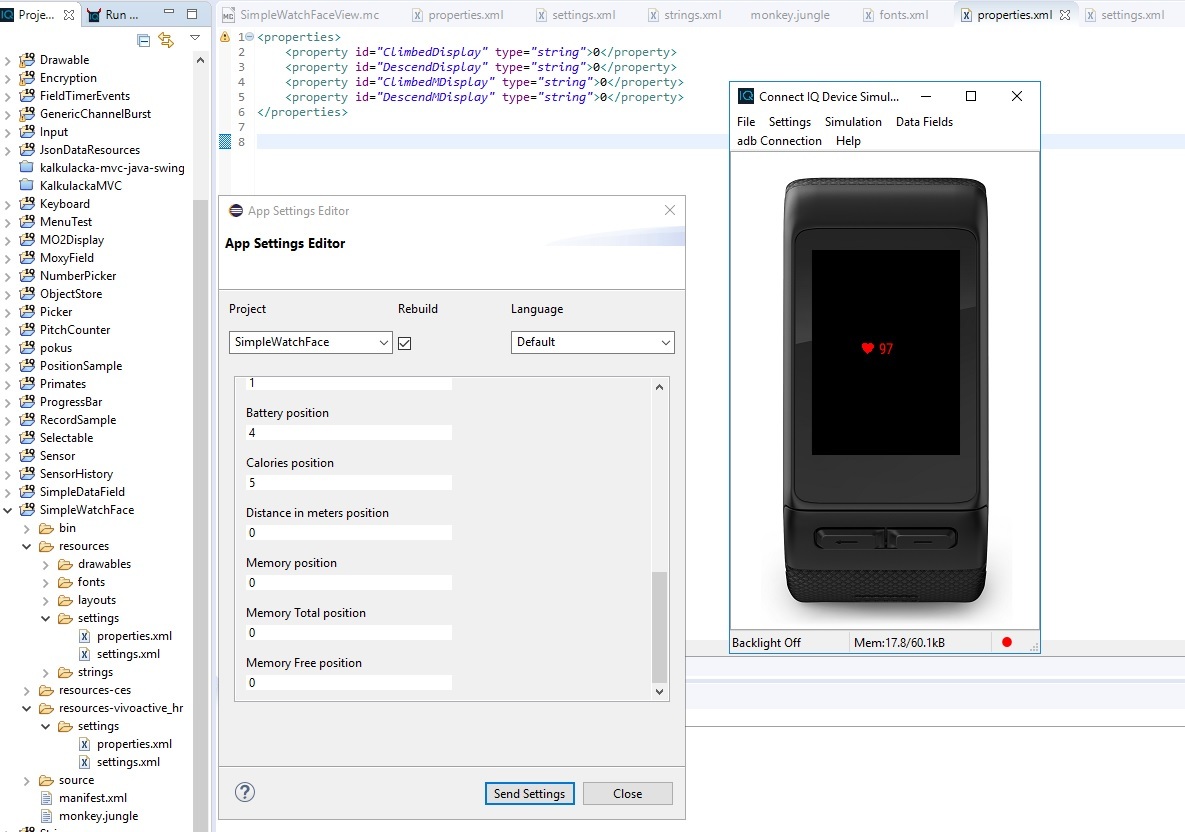
Task: Click the Send Settings button
Action: [x=529, y=793]
